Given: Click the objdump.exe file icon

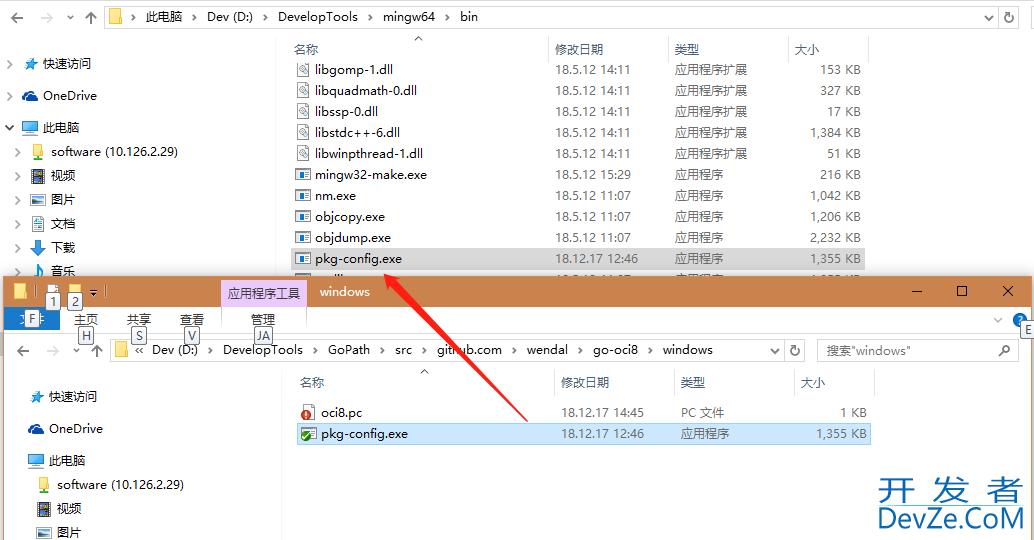Looking at the screenshot, I should [x=303, y=238].
